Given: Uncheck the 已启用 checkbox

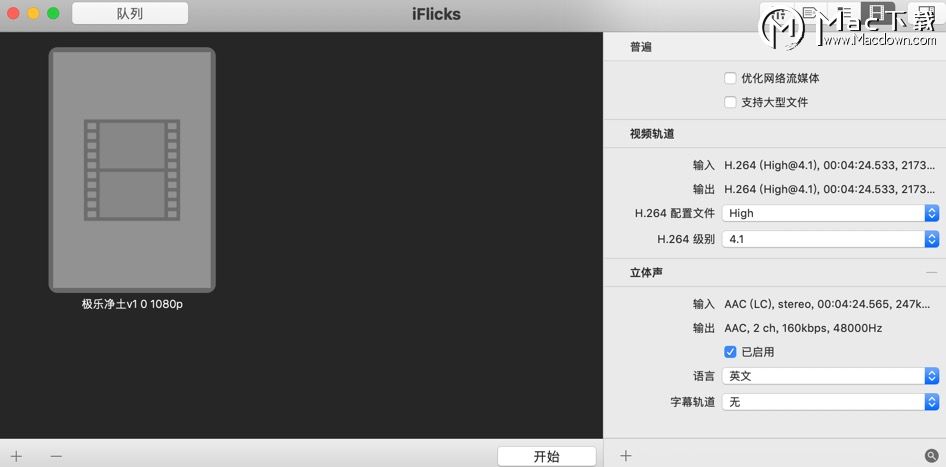Looking at the screenshot, I should (730, 352).
